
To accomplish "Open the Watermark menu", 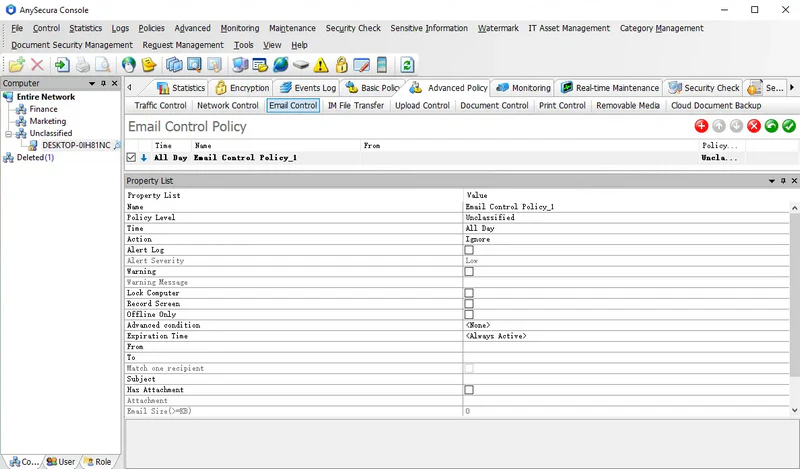I will 498,28.
